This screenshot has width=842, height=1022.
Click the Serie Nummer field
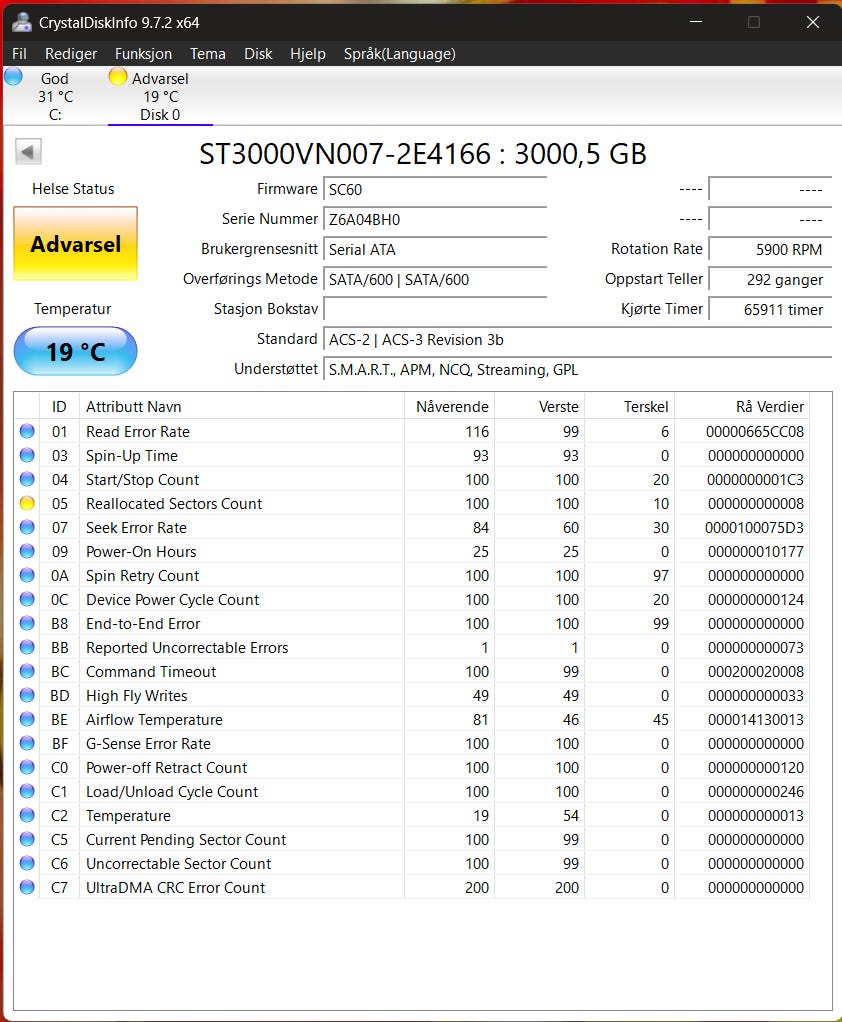(x=435, y=220)
